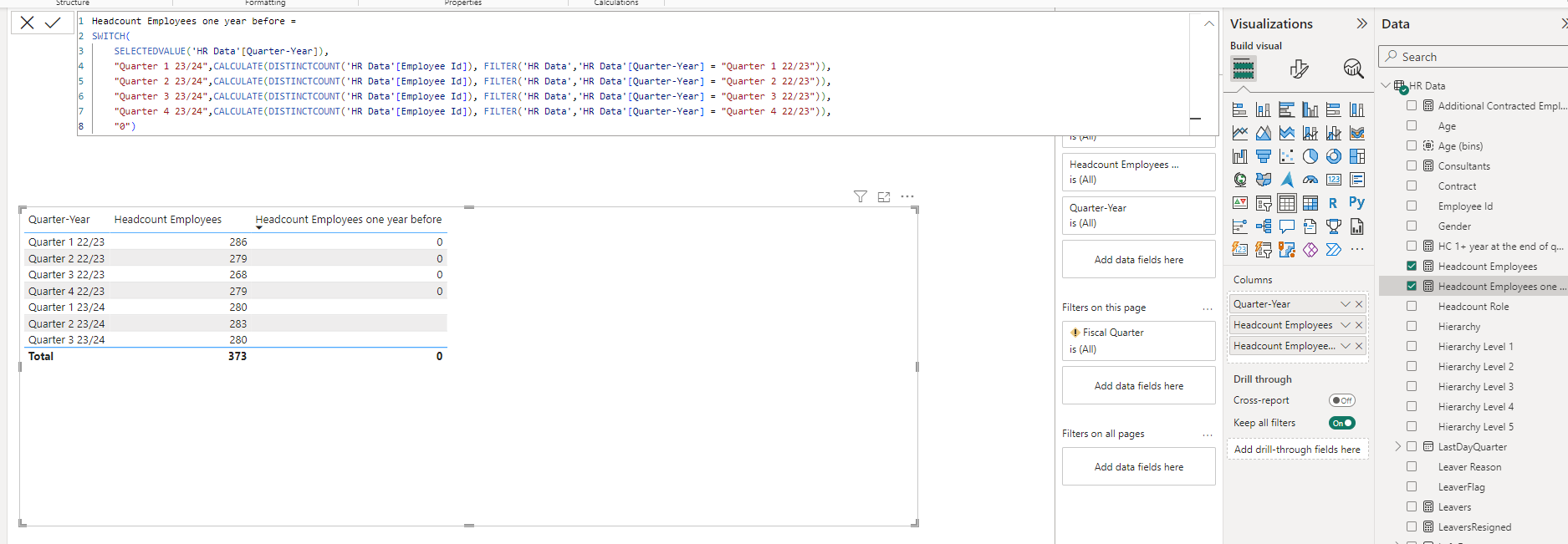1568x544 pixels.
Task: Toggle Keep all filters switch
Action: point(1342,423)
